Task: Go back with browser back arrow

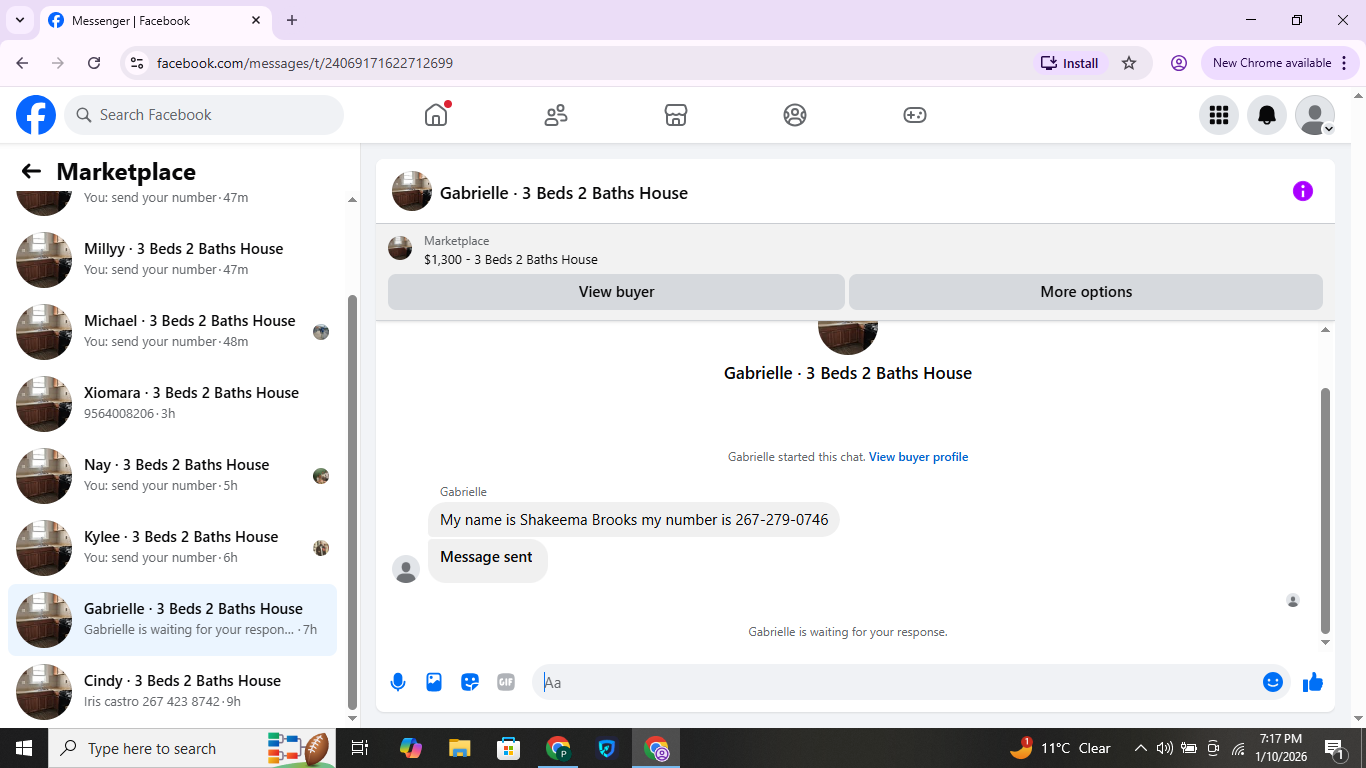Action: [x=22, y=63]
